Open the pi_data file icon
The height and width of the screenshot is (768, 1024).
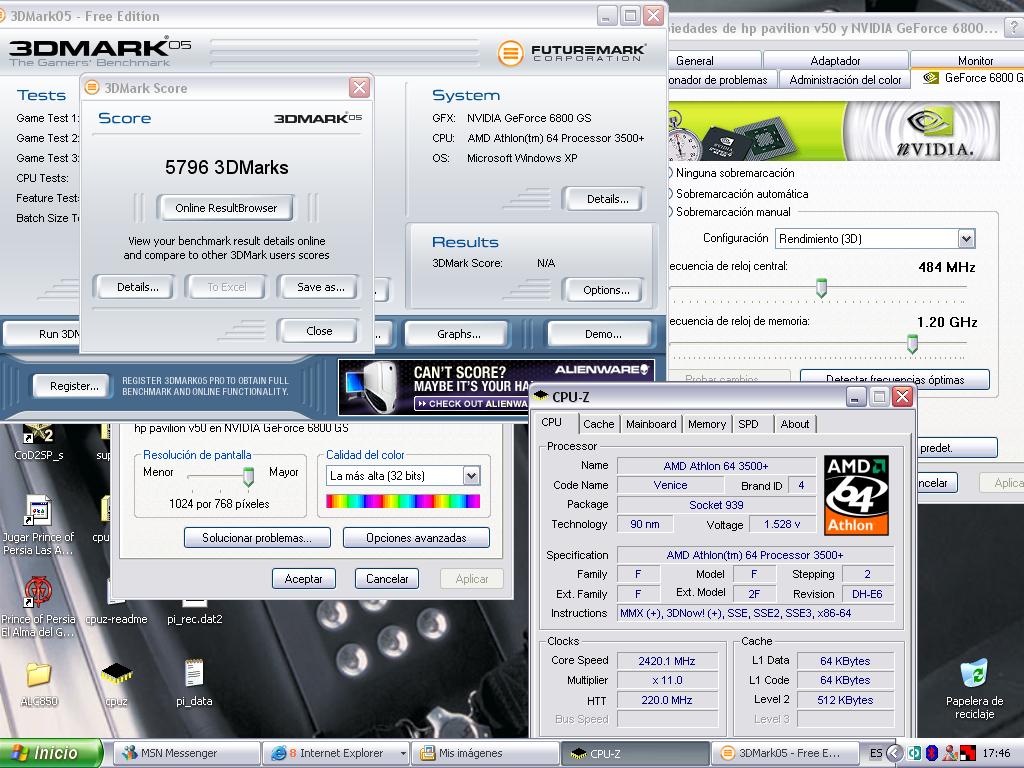pyautogui.click(x=194, y=675)
